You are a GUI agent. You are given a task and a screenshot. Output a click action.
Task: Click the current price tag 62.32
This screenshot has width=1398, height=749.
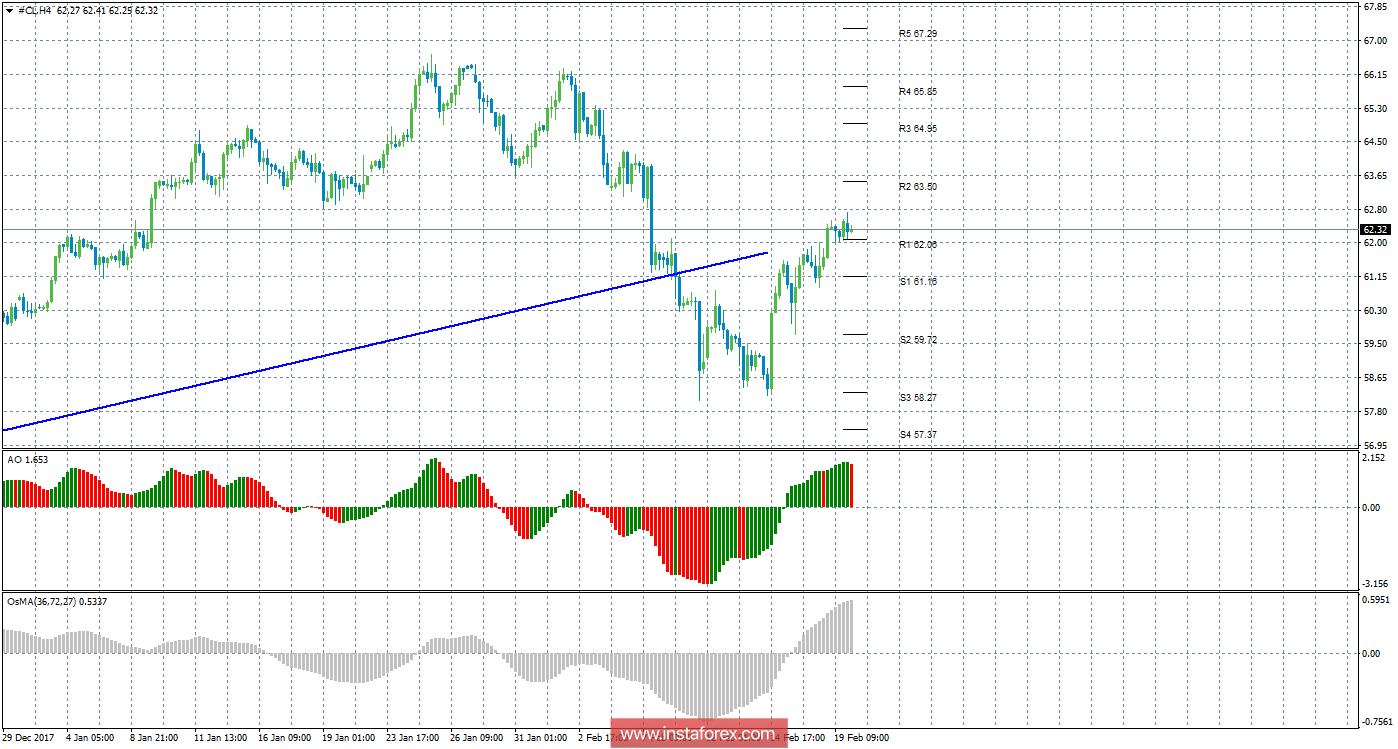coord(1376,229)
